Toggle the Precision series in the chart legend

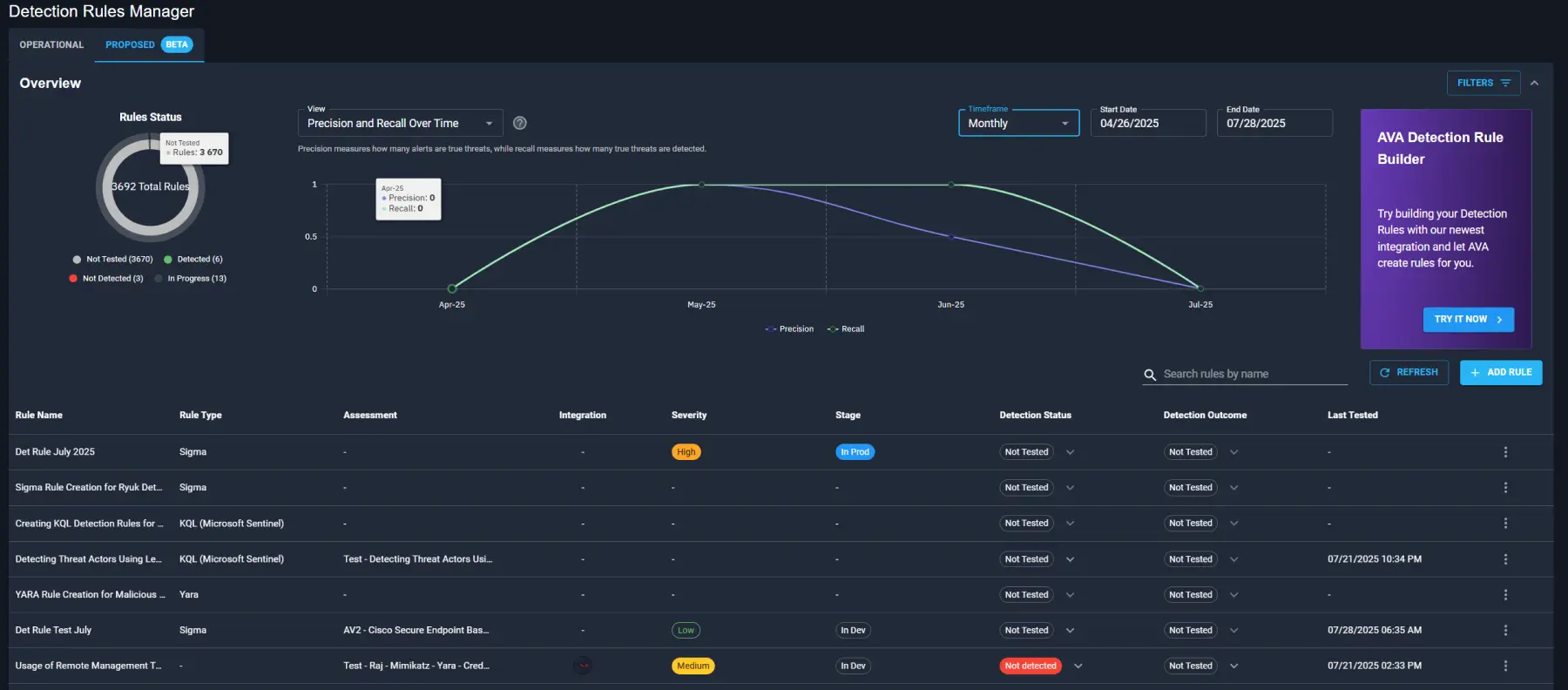point(789,329)
